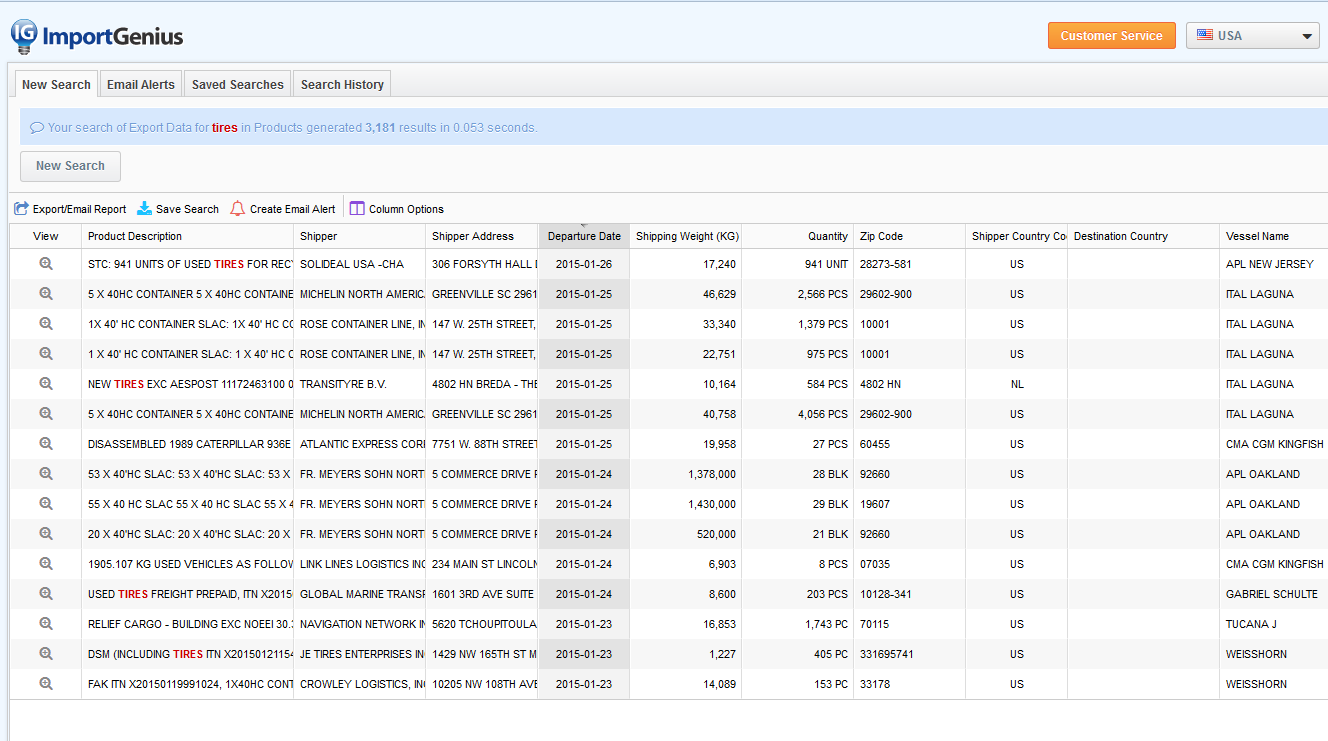Click the ImportGenius logo
Screen dimensions: 1328x741
97,37
